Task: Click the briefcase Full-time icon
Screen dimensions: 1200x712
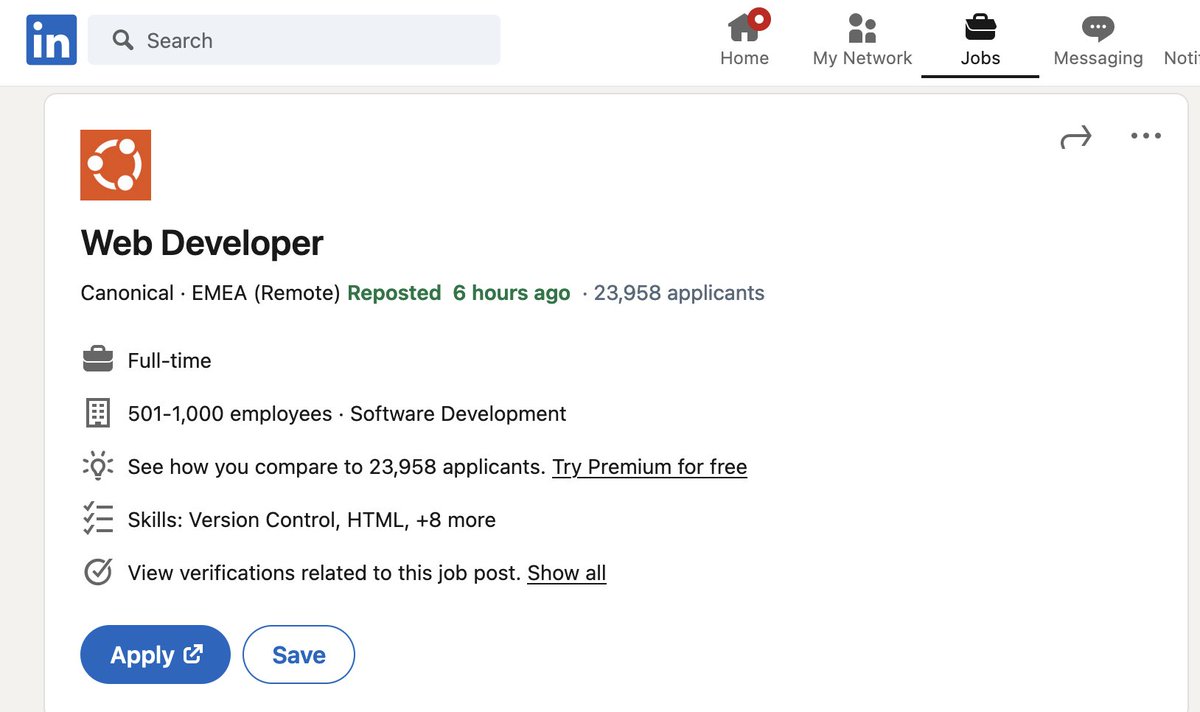Action: 97,359
